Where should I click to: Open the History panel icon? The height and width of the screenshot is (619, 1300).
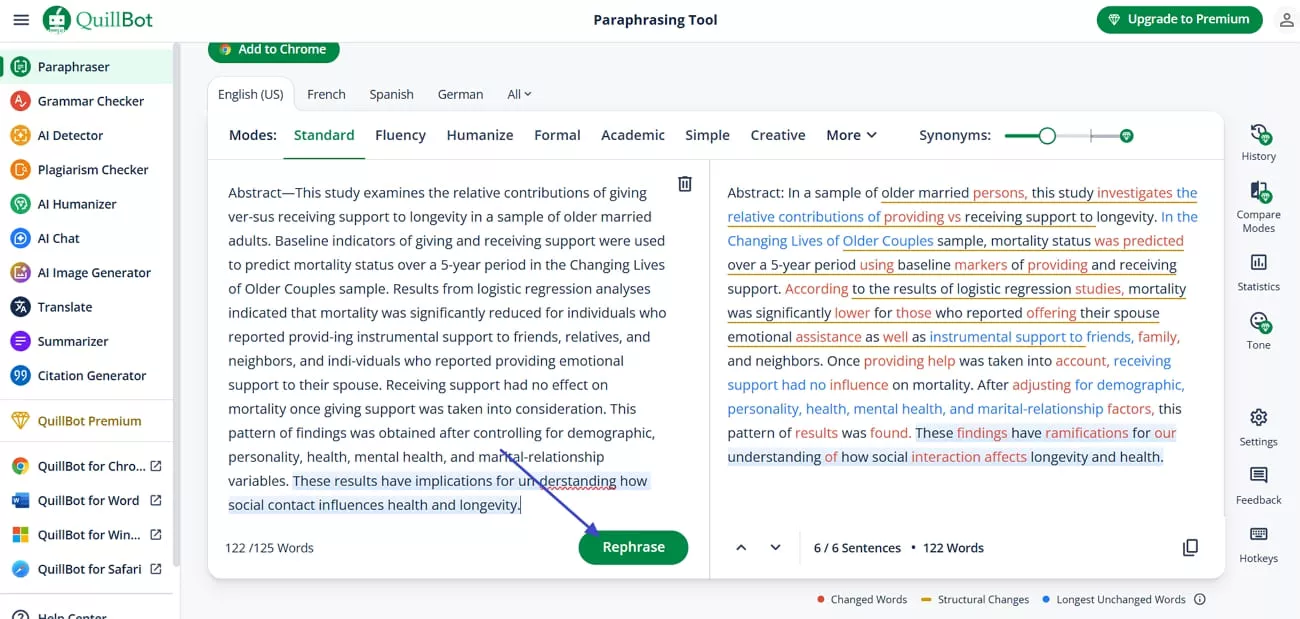tap(1258, 135)
